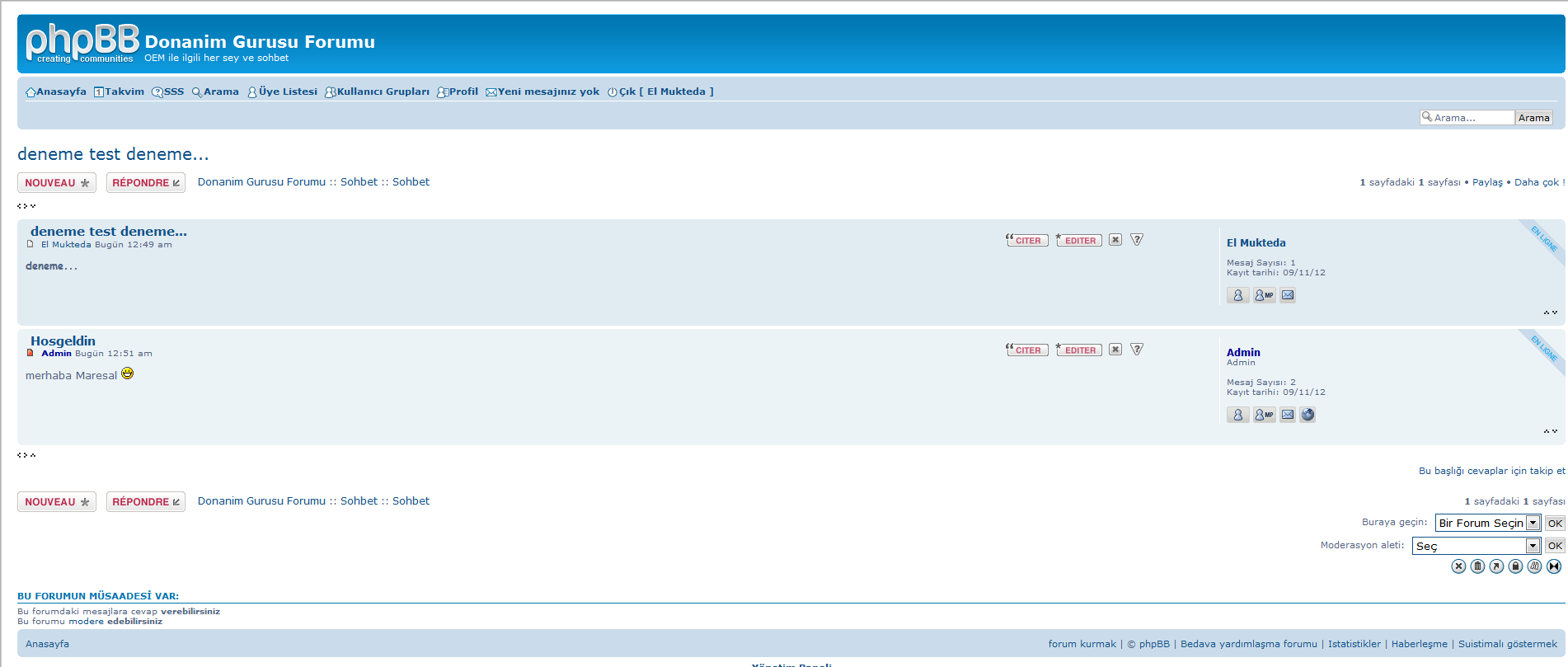The image size is (1568, 667).
Task: Click the smiley emoticon in Admin's message
Action: point(127,373)
